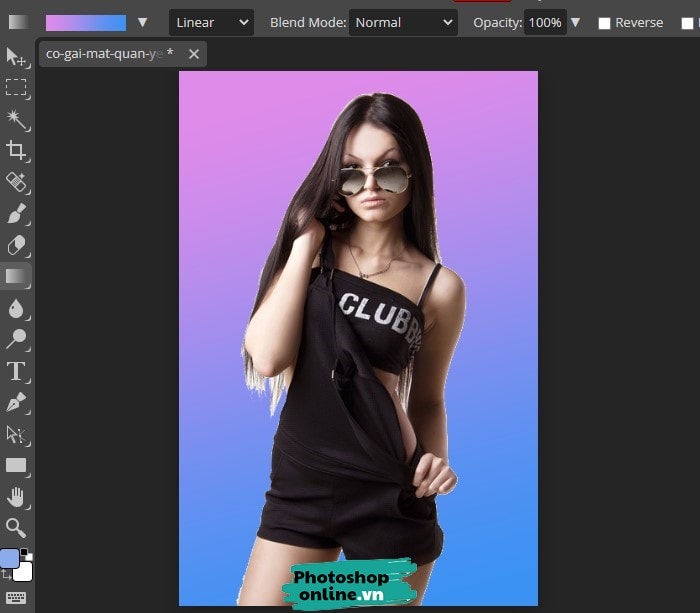The height and width of the screenshot is (613, 700).
Task: Pick the Magic Wand tool
Action: (16, 120)
